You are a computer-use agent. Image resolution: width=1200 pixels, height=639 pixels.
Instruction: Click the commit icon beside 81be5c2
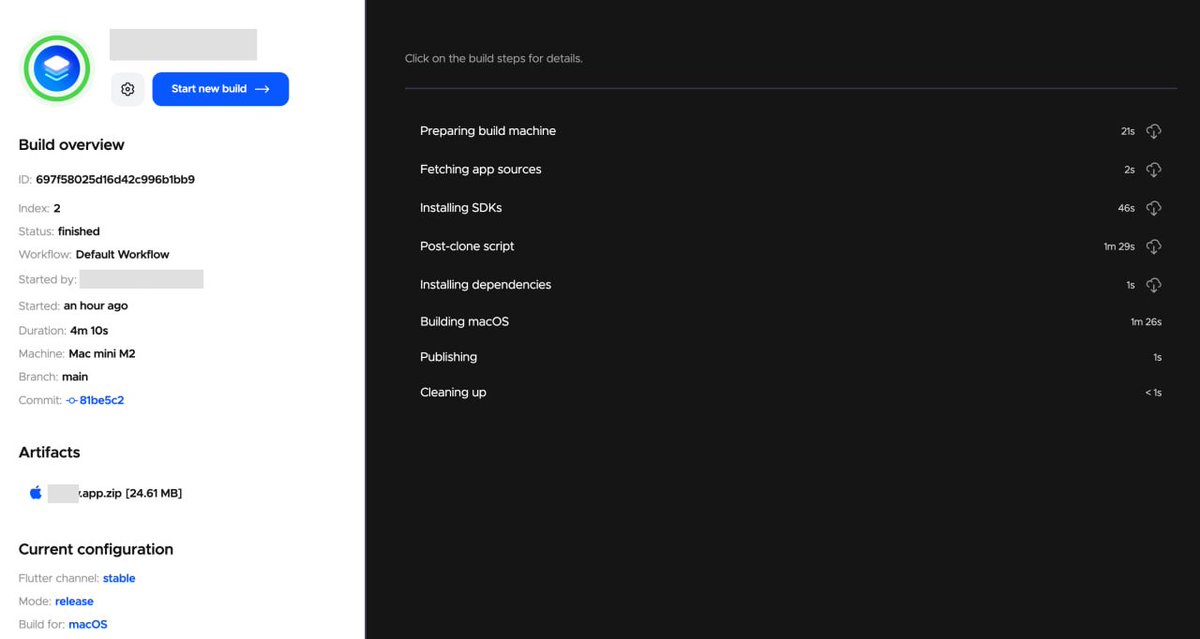(71, 400)
